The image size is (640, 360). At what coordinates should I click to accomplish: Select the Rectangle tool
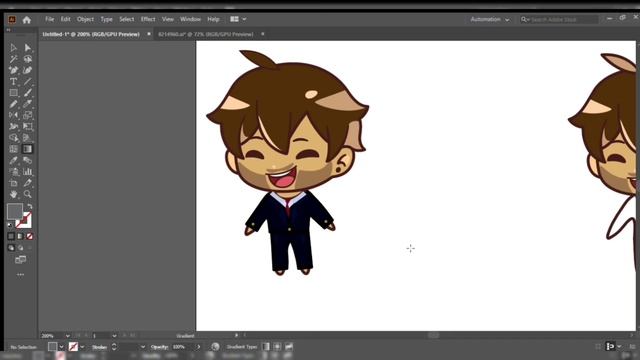13,93
